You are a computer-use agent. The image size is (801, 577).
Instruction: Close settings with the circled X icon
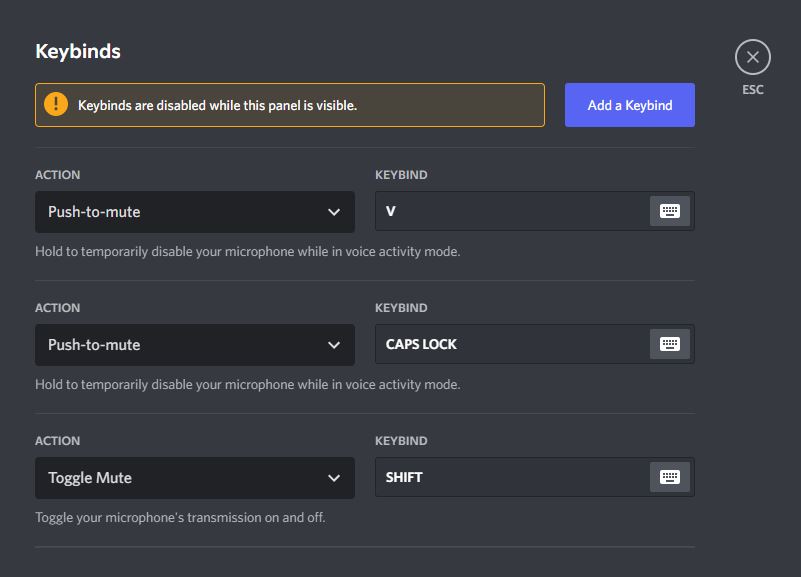pyautogui.click(x=752, y=57)
